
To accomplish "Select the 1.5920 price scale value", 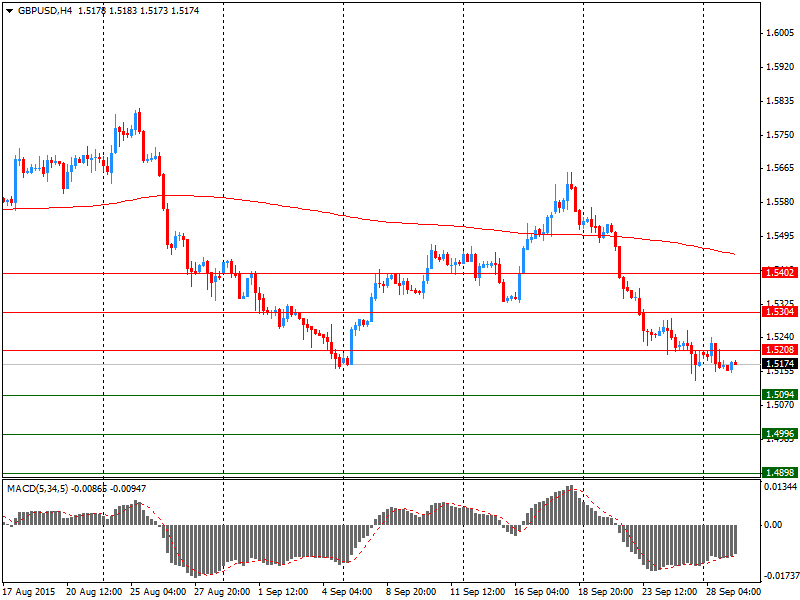I will tap(781, 67).
